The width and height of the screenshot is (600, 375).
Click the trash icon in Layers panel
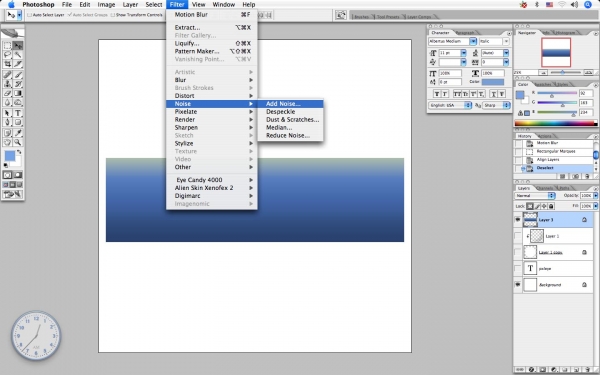pos(587,370)
